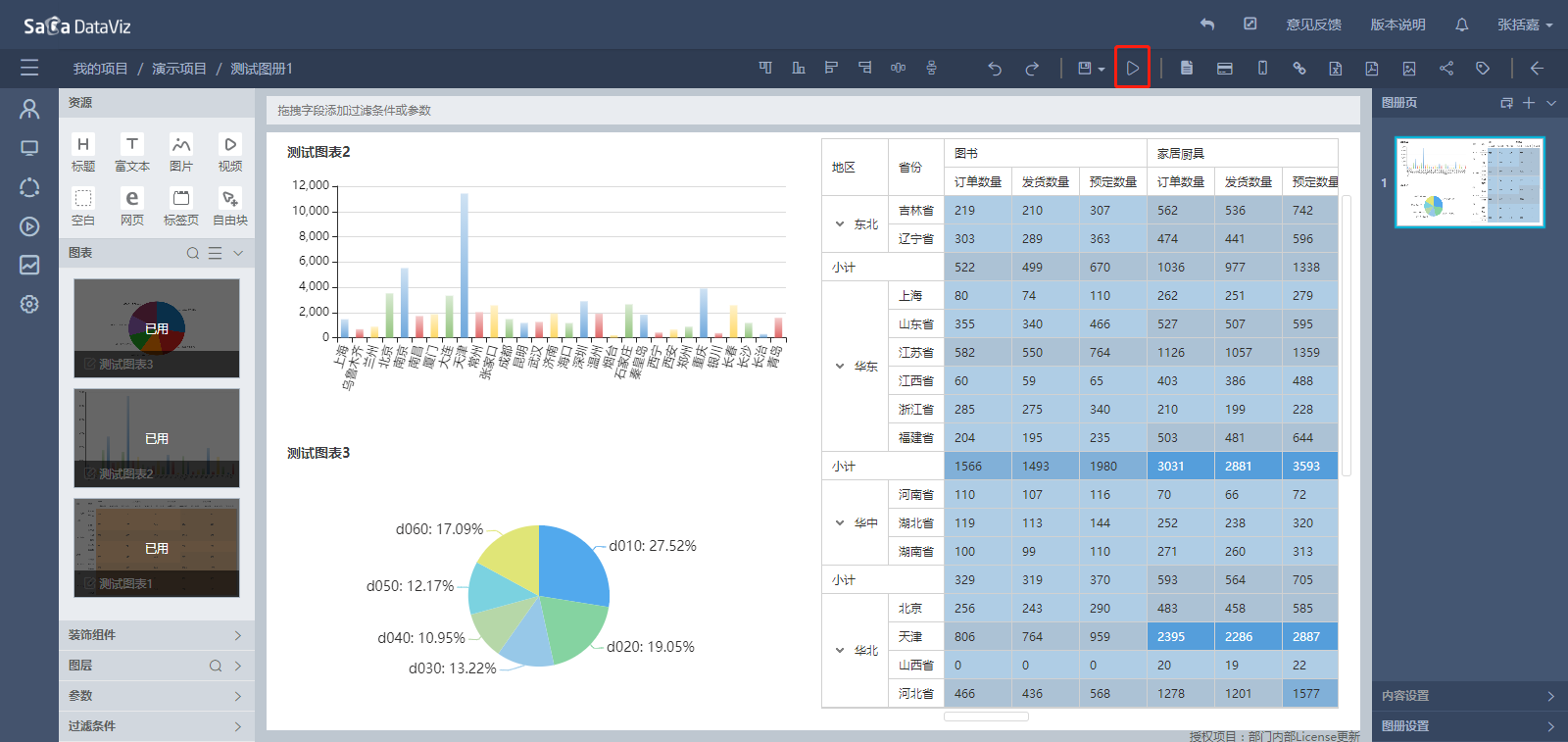Viewport: 1568px width, 742px height.
Task: Click the align left toolbar icon
Action: coord(831,68)
